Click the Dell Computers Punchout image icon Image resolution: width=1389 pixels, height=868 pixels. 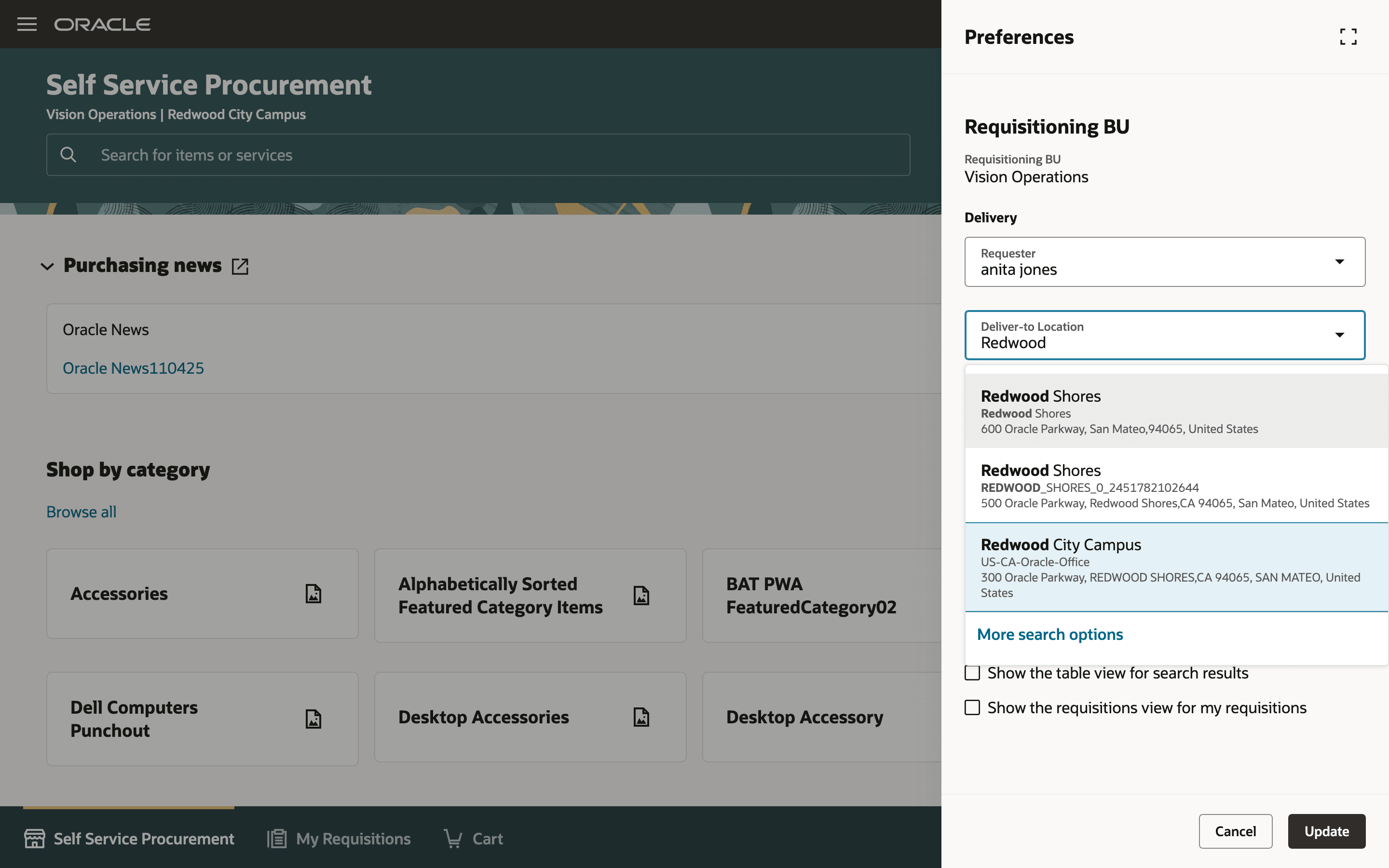tap(313, 719)
